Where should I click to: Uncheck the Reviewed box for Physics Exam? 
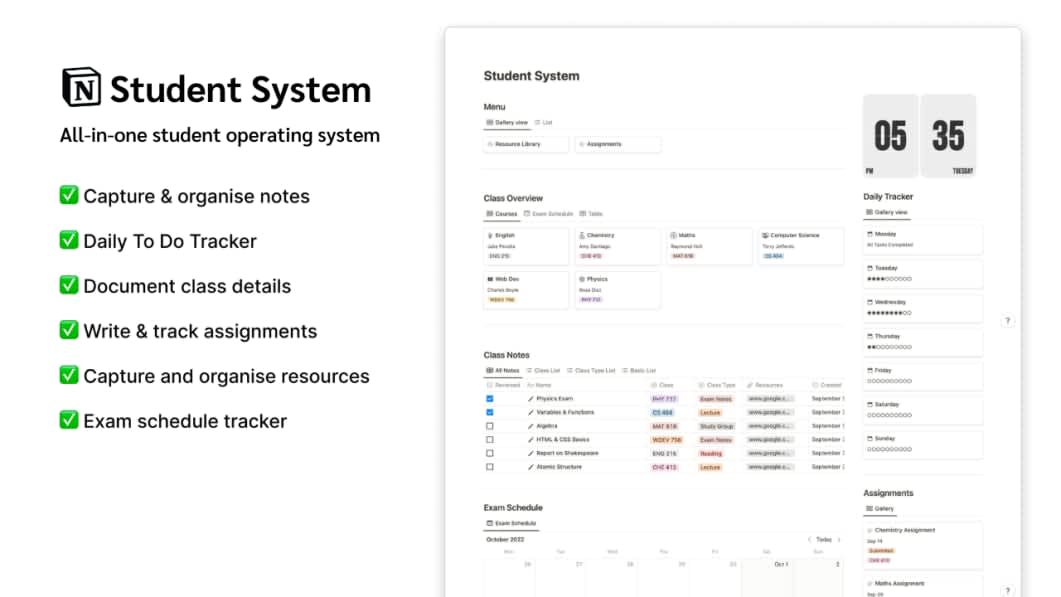490,397
